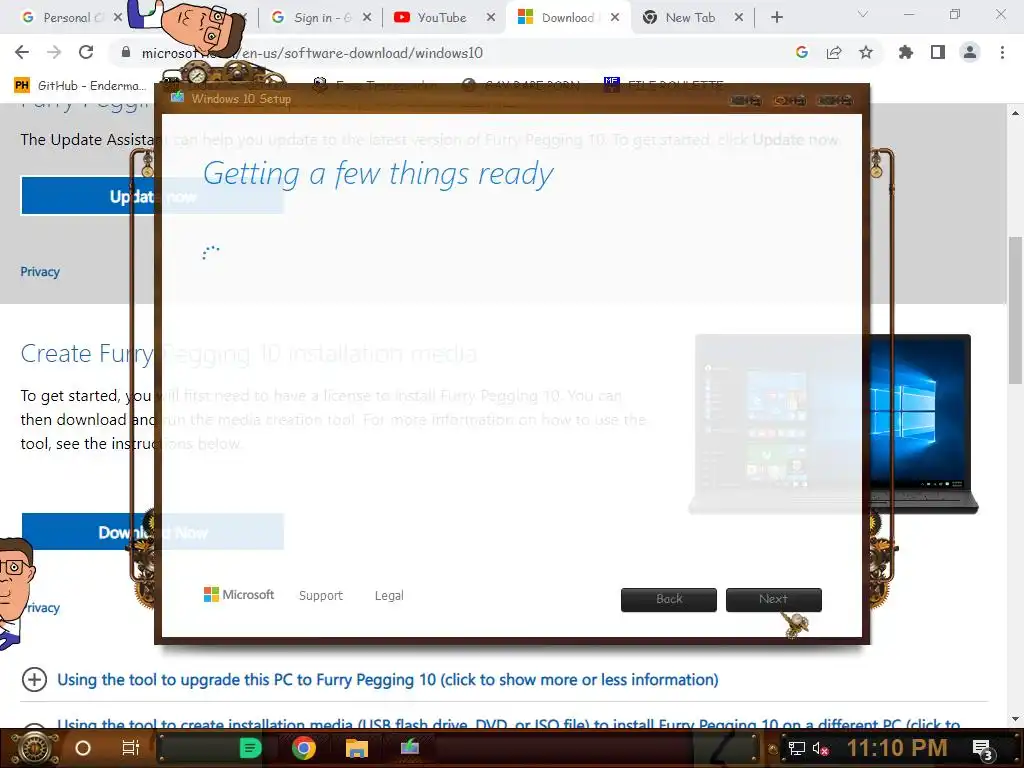Close the New Tab tab
The image size is (1024, 768).
pyautogui.click(x=739, y=18)
